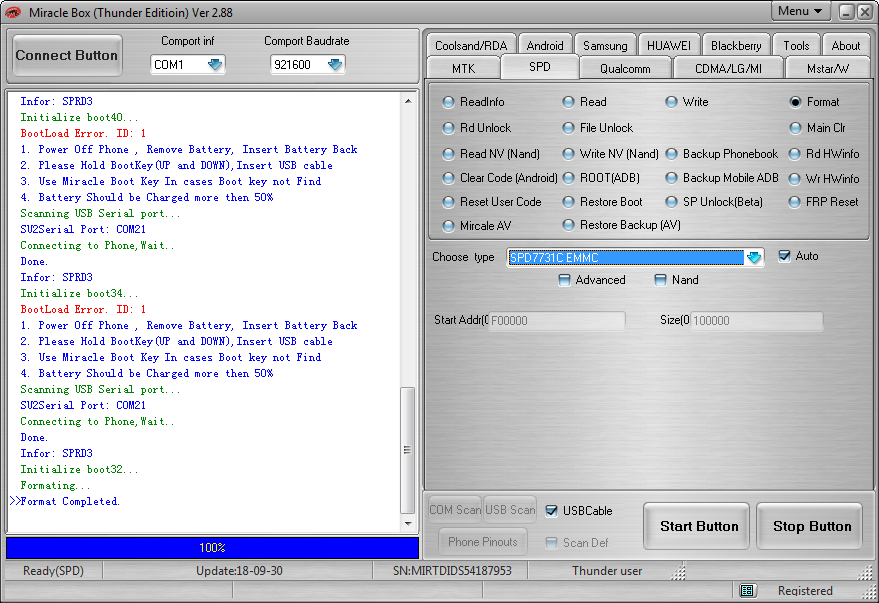
Task: Open the Comport inf COM1 dropdown
Action: [x=215, y=64]
